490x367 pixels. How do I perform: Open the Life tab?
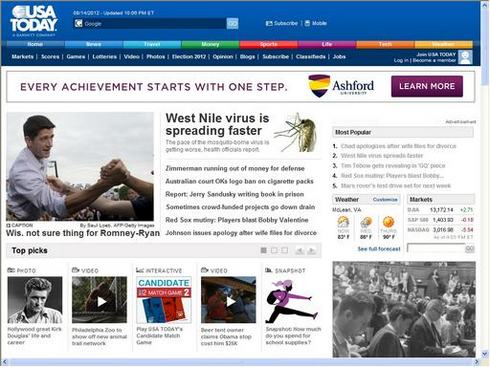click(327, 44)
